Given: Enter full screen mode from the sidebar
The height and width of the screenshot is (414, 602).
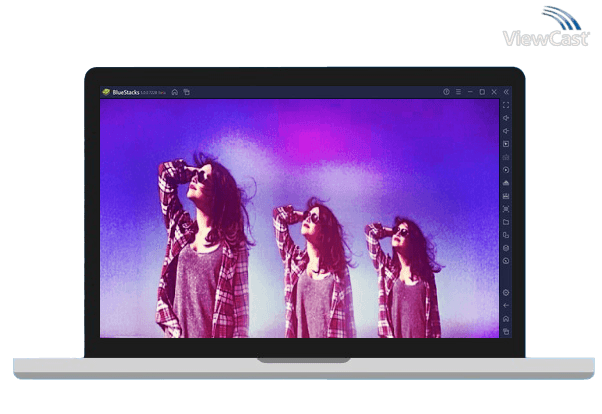Looking at the screenshot, I should pos(506,105).
